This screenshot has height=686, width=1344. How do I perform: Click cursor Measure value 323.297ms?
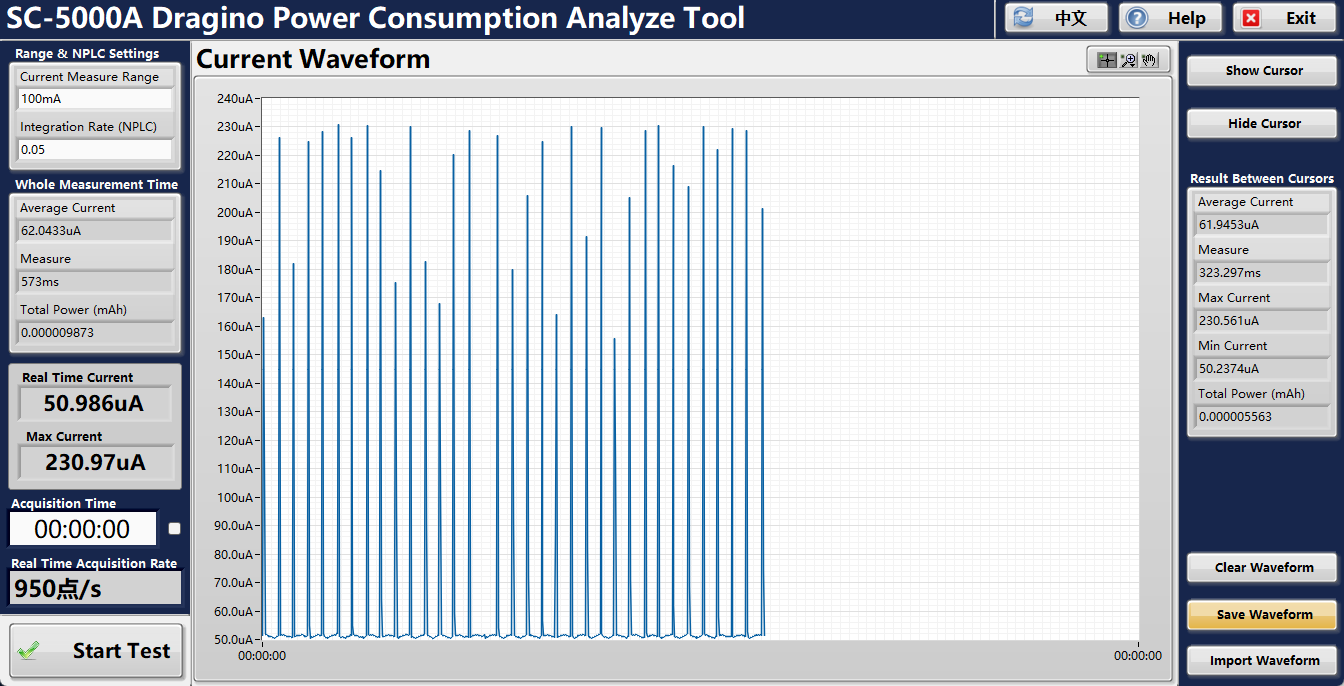pos(1262,273)
